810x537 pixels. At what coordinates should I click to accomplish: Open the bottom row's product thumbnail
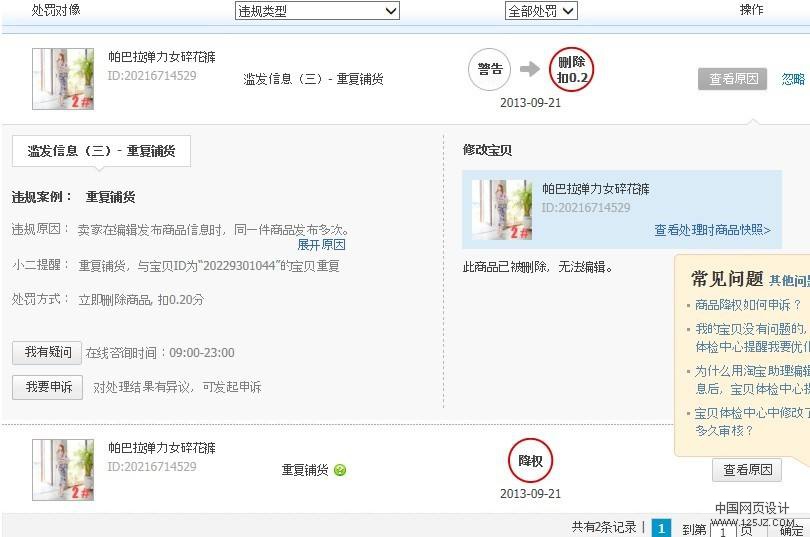(x=63, y=469)
